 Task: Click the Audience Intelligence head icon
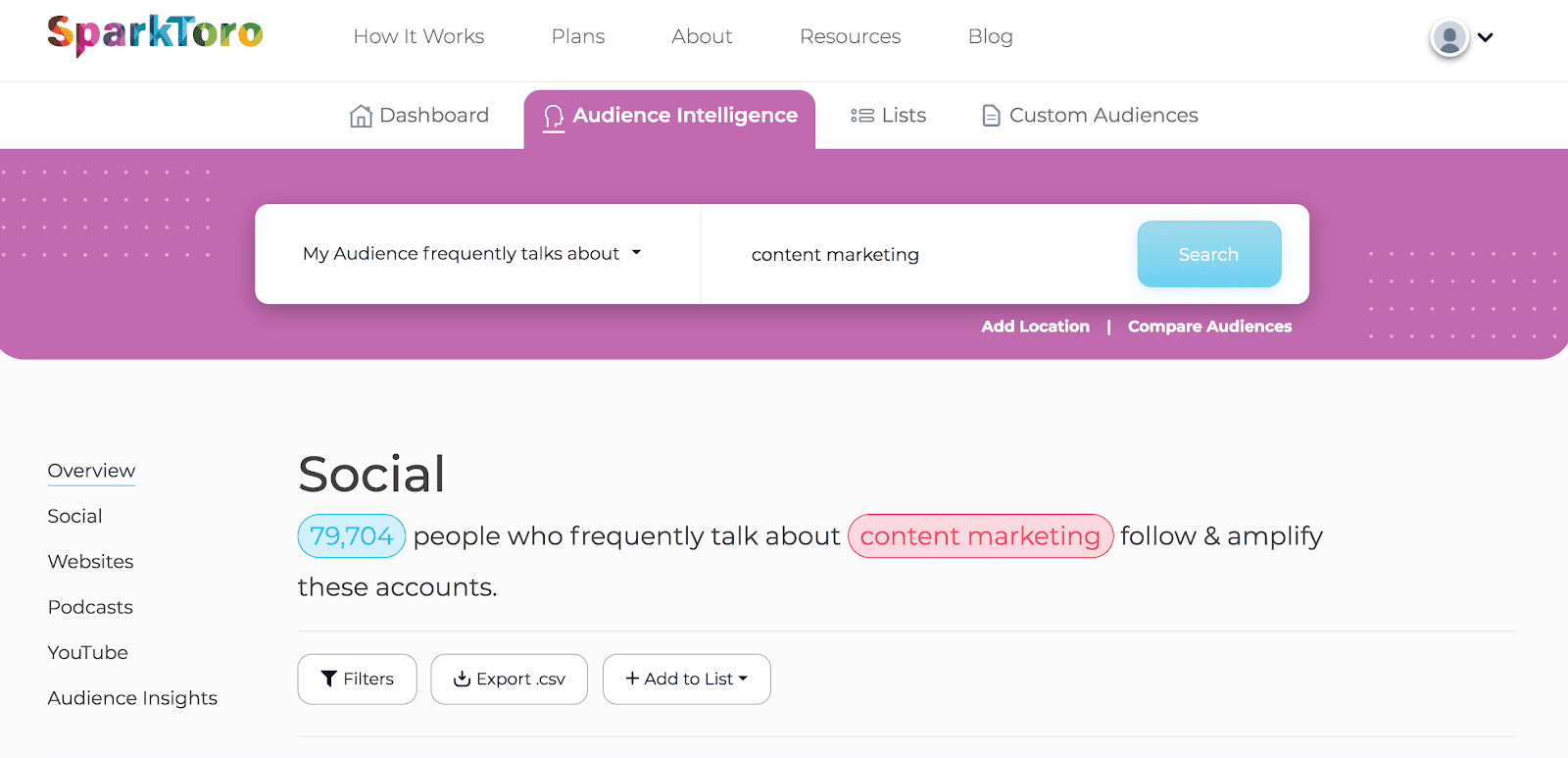point(554,118)
